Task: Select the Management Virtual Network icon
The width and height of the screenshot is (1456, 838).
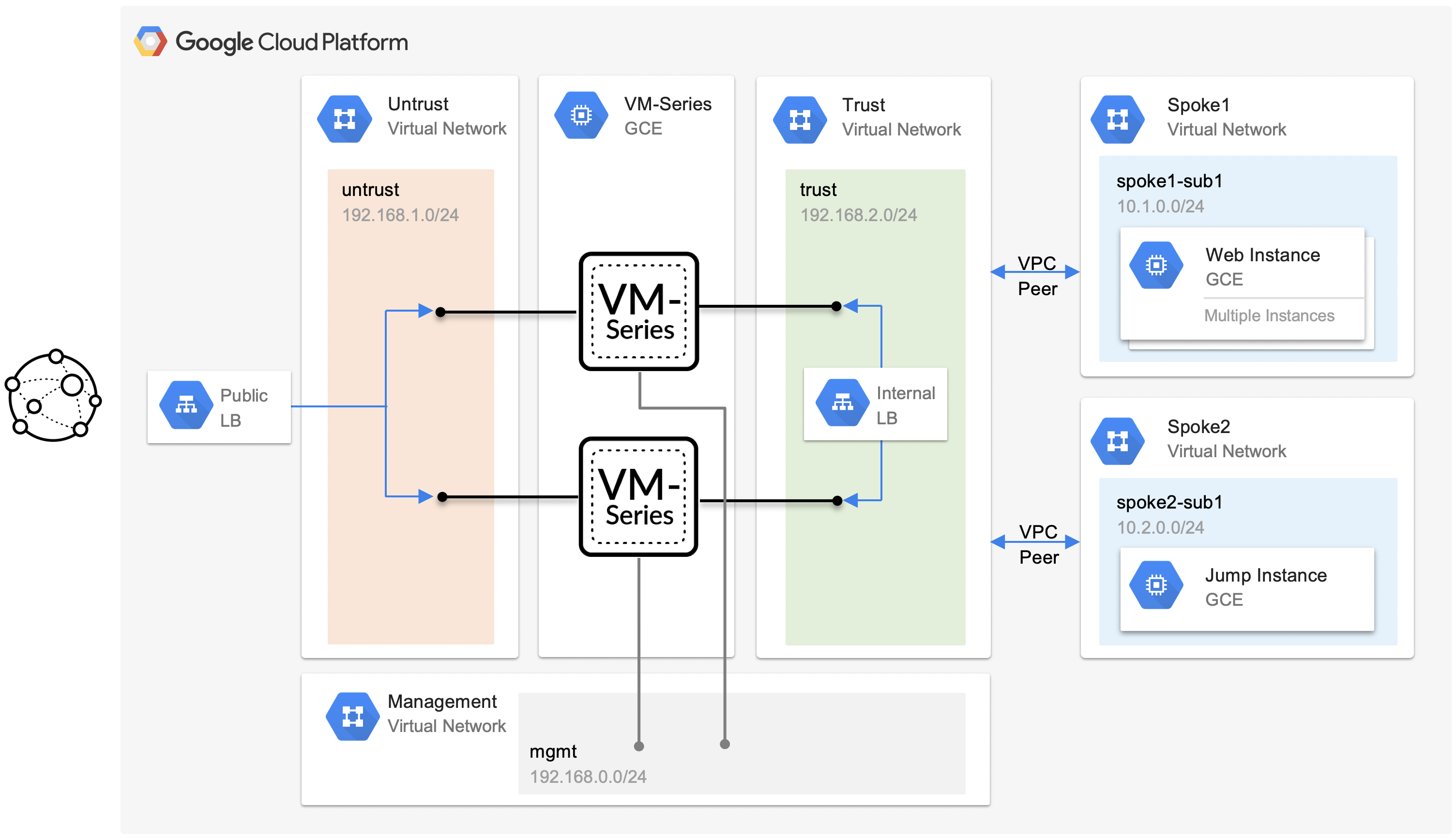Action: [352, 716]
